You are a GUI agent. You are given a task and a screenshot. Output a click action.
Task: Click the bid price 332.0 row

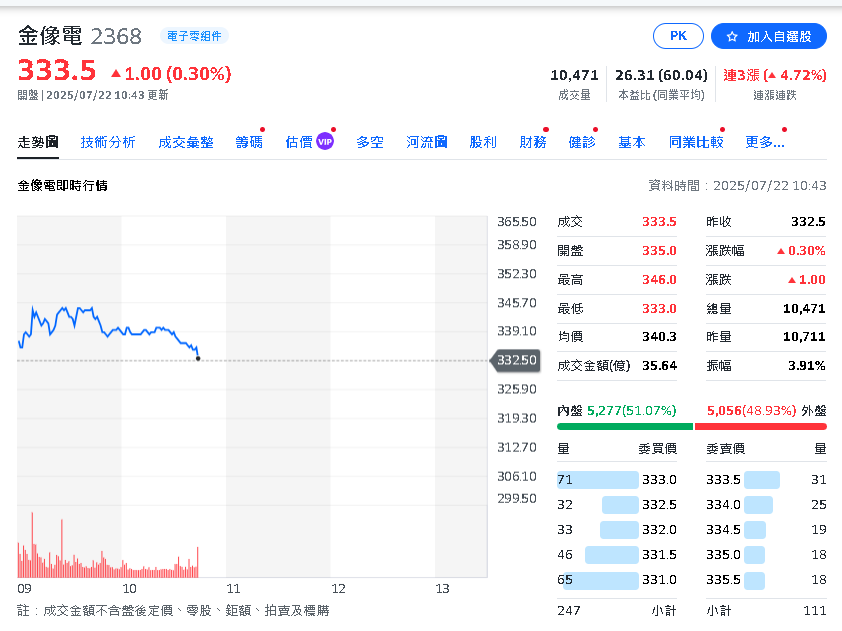pos(617,530)
